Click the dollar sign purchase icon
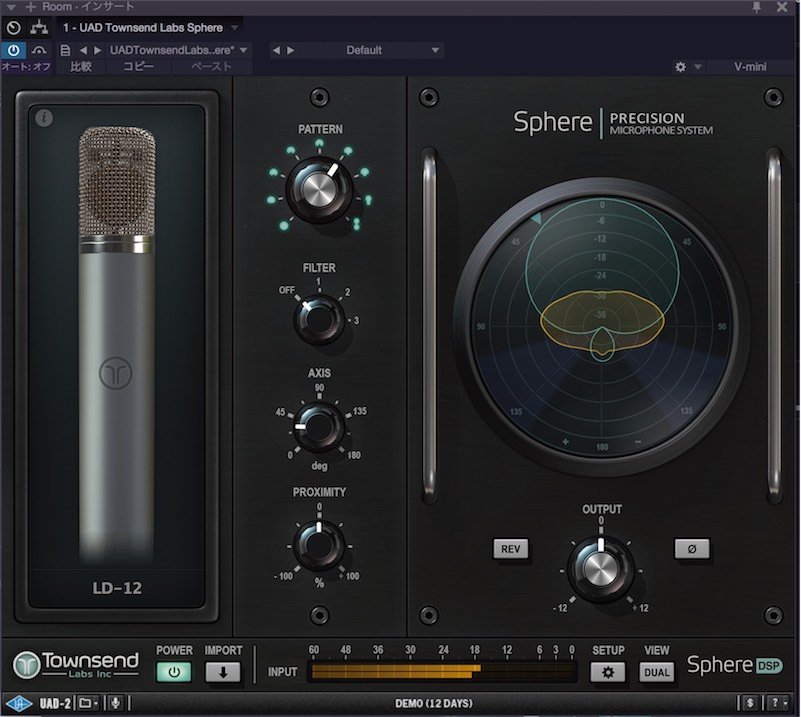The image size is (801, 717). click(749, 704)
